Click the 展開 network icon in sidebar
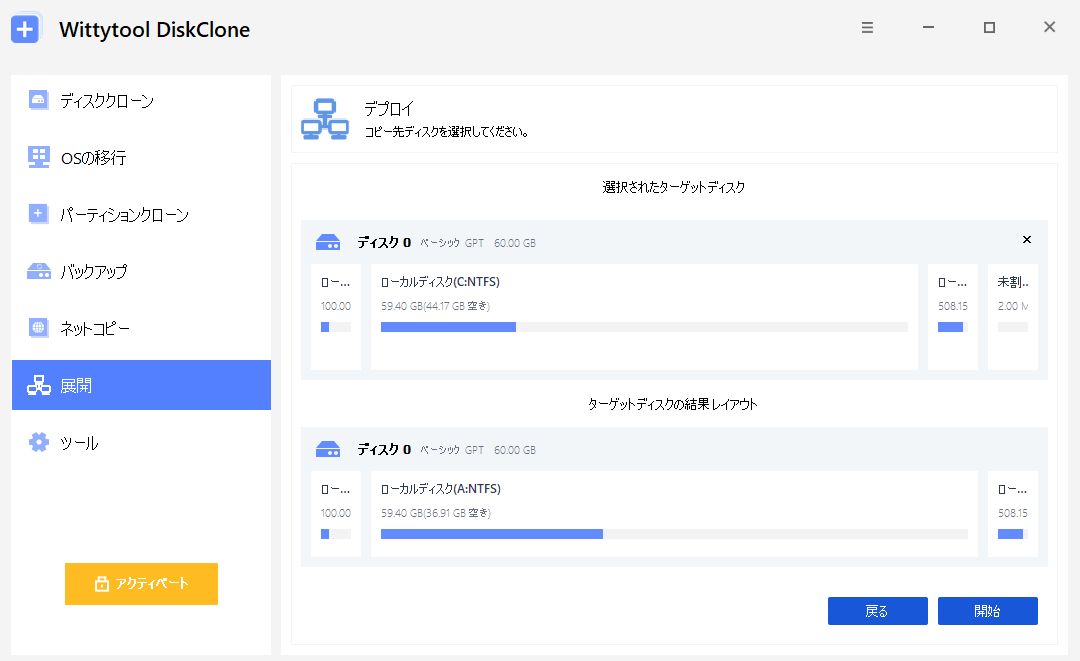 tap(39, 385)
